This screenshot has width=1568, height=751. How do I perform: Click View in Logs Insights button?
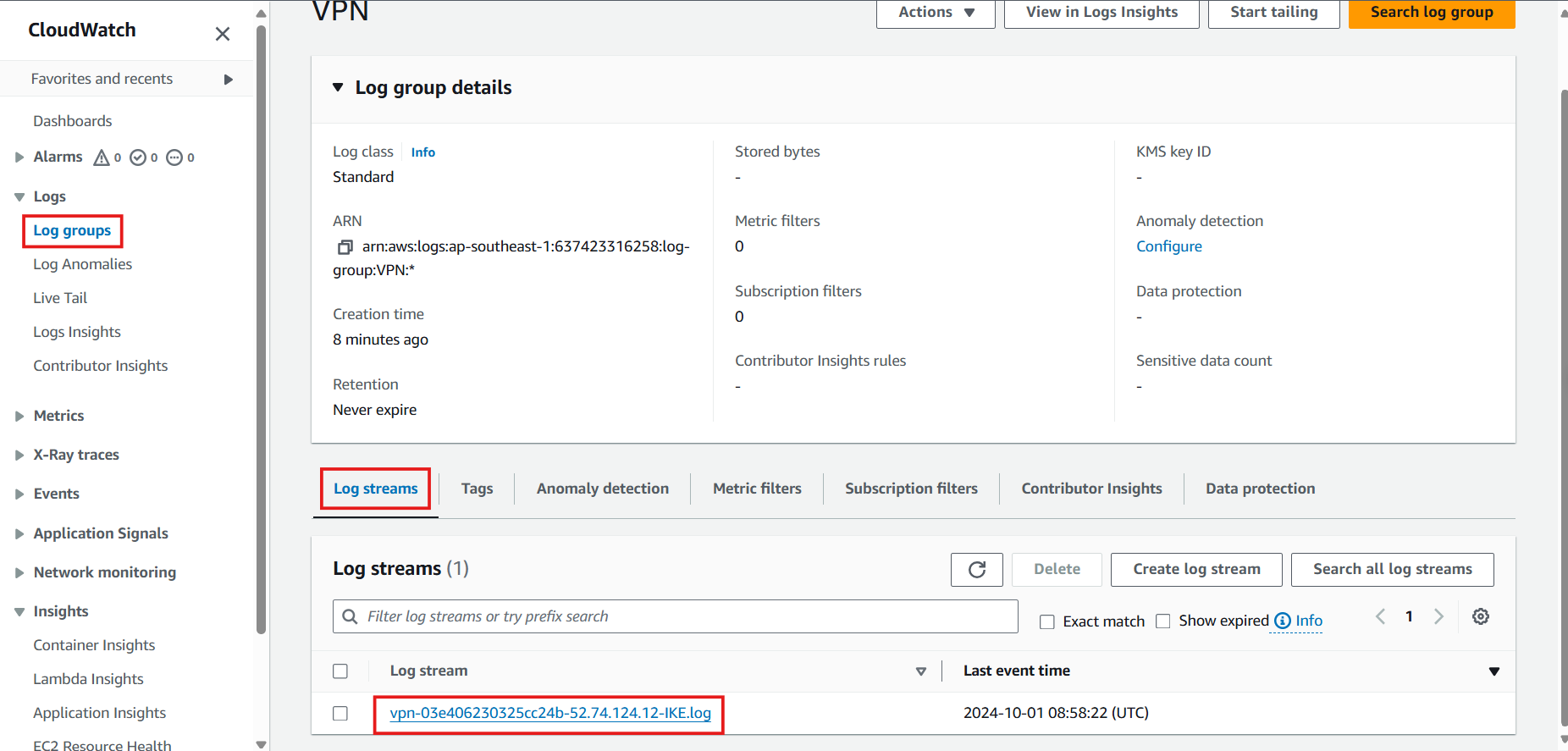[x=1101, y=13]
